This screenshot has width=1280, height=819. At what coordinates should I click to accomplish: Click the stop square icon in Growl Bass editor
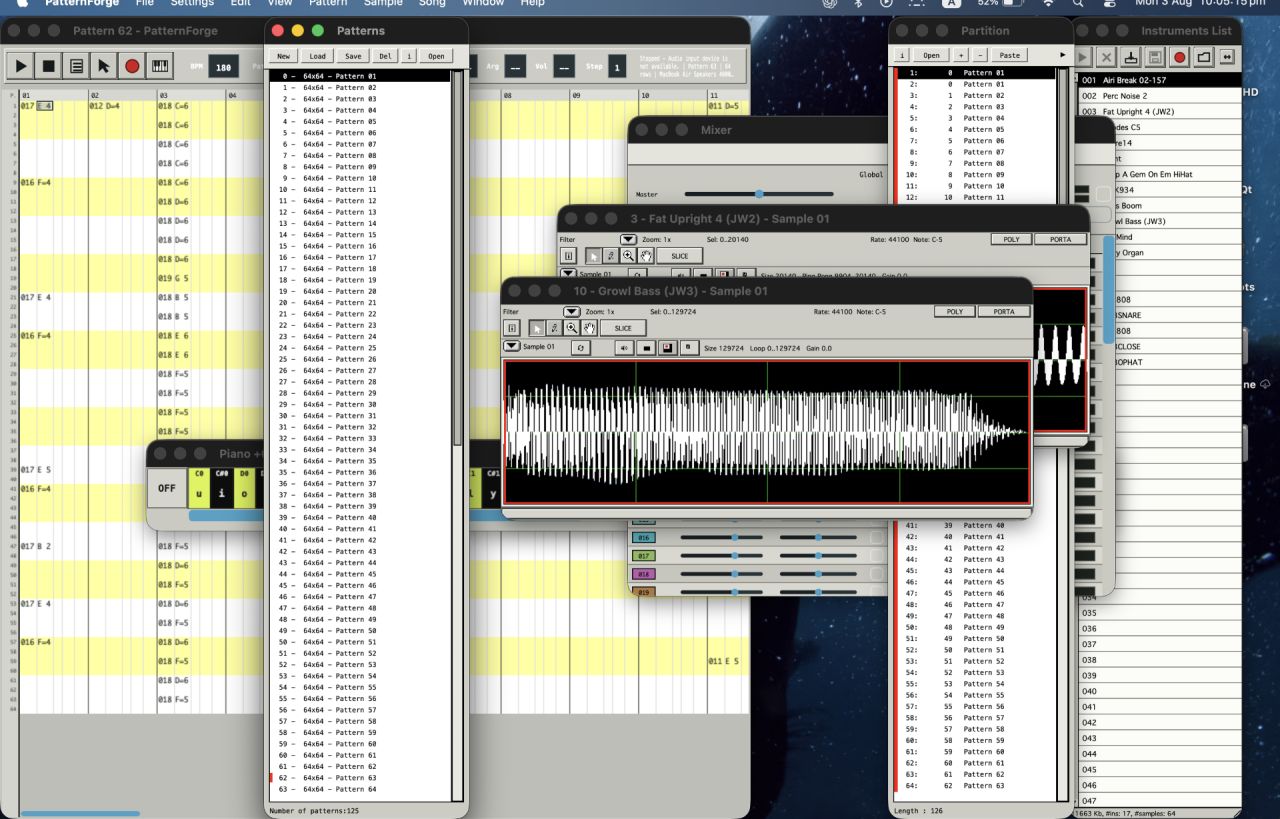646,347
